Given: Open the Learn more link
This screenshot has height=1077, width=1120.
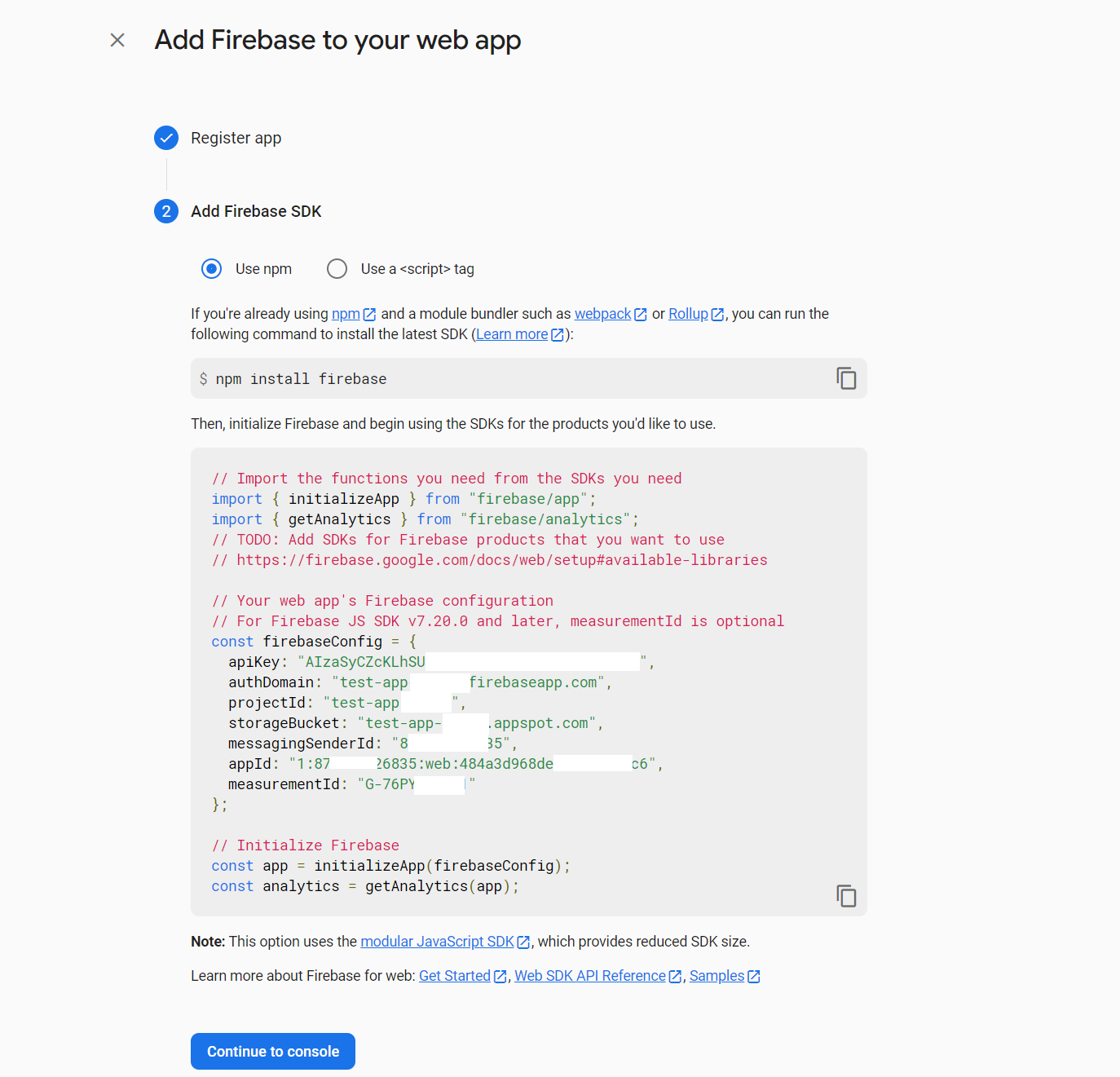Looking at the screenshot, I should click(x=512, y=334).
